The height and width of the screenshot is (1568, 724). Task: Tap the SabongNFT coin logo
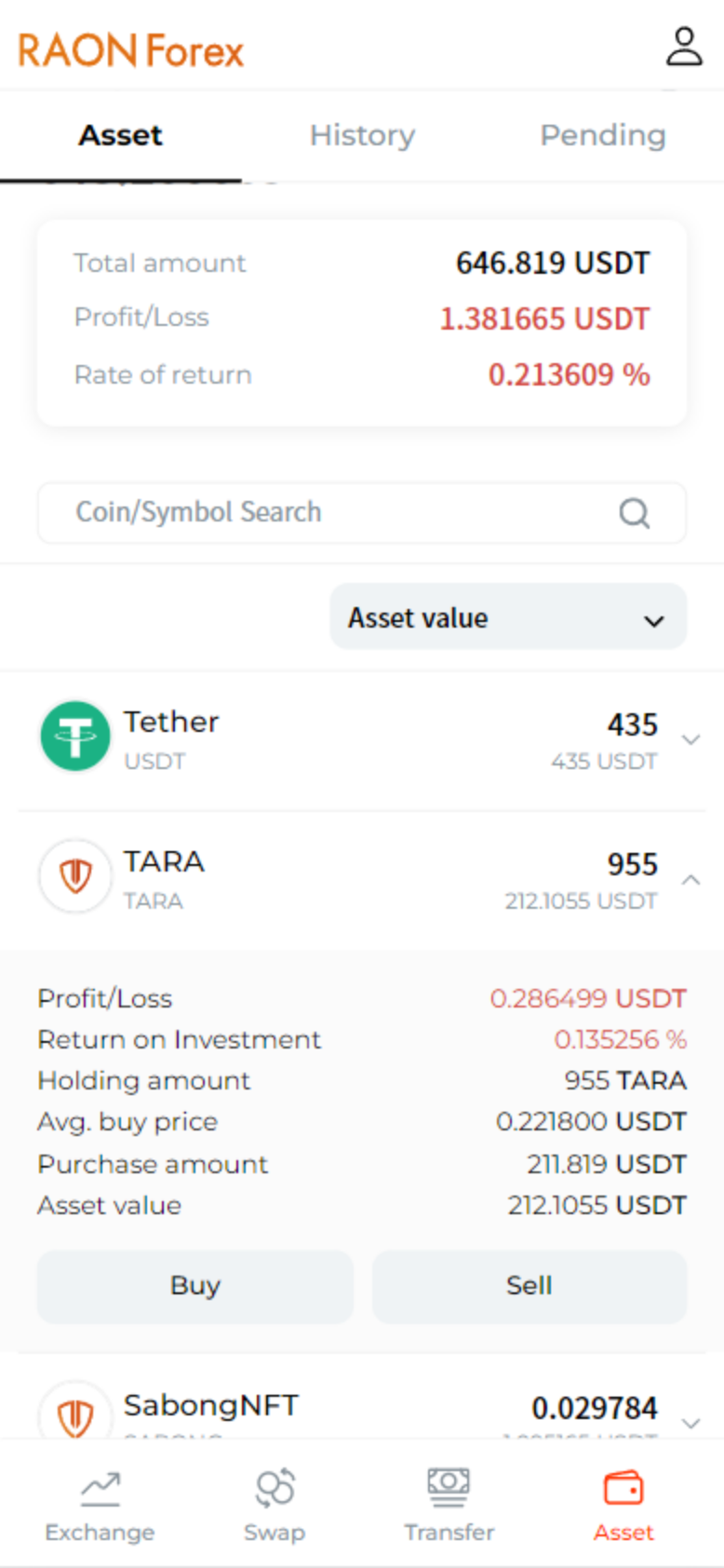click(x=75, y=1415)
